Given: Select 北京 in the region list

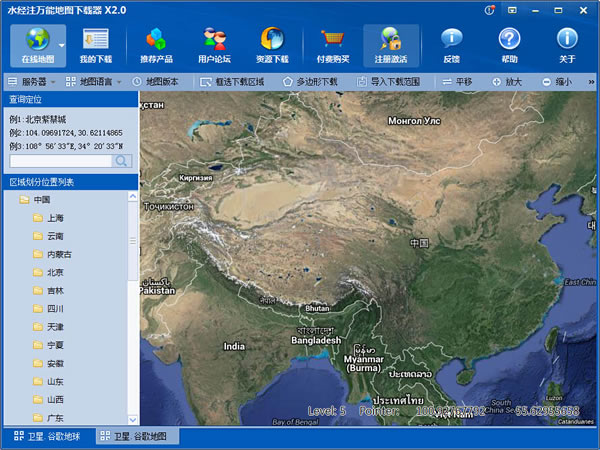Looking at the screenshot, I should (x=55, y=272).
